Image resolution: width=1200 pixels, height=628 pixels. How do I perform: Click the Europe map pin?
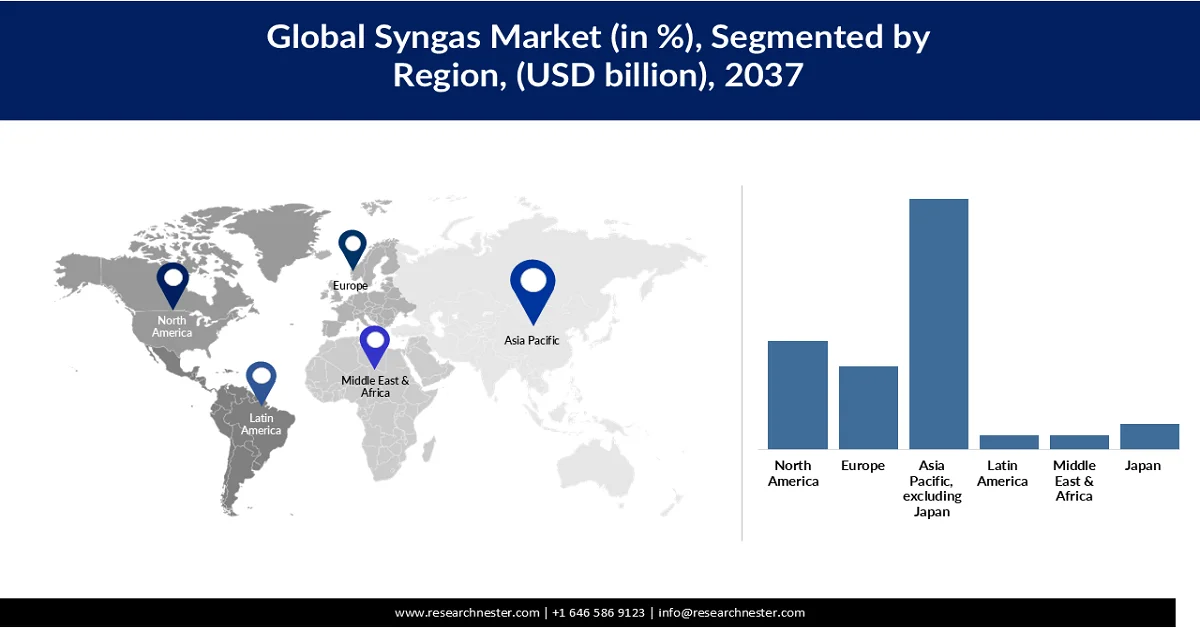[x=352, y=251]
